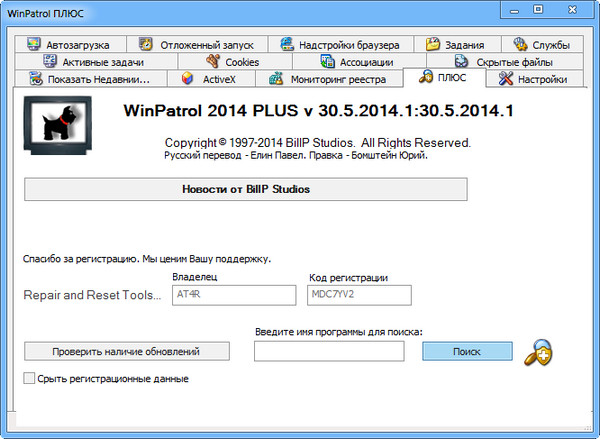Click the Поиск button
The height and width of the screenshot is (439, 600).
tap(467, 351)
